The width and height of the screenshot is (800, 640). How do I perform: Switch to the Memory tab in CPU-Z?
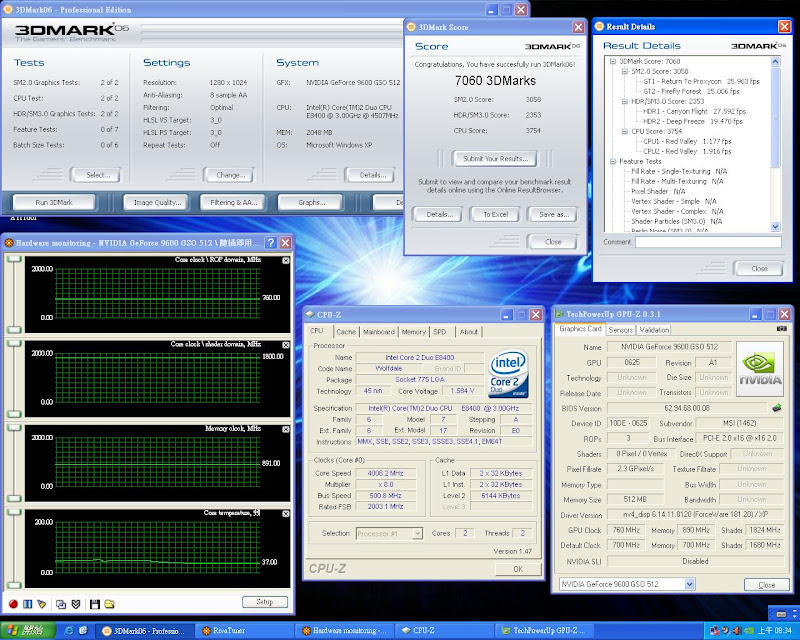413,332
